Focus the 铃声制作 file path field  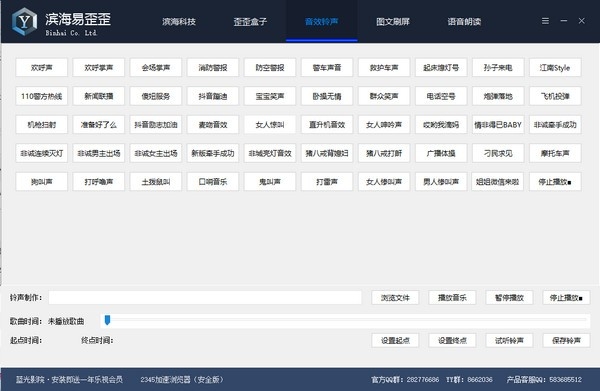tap(205, 298)
